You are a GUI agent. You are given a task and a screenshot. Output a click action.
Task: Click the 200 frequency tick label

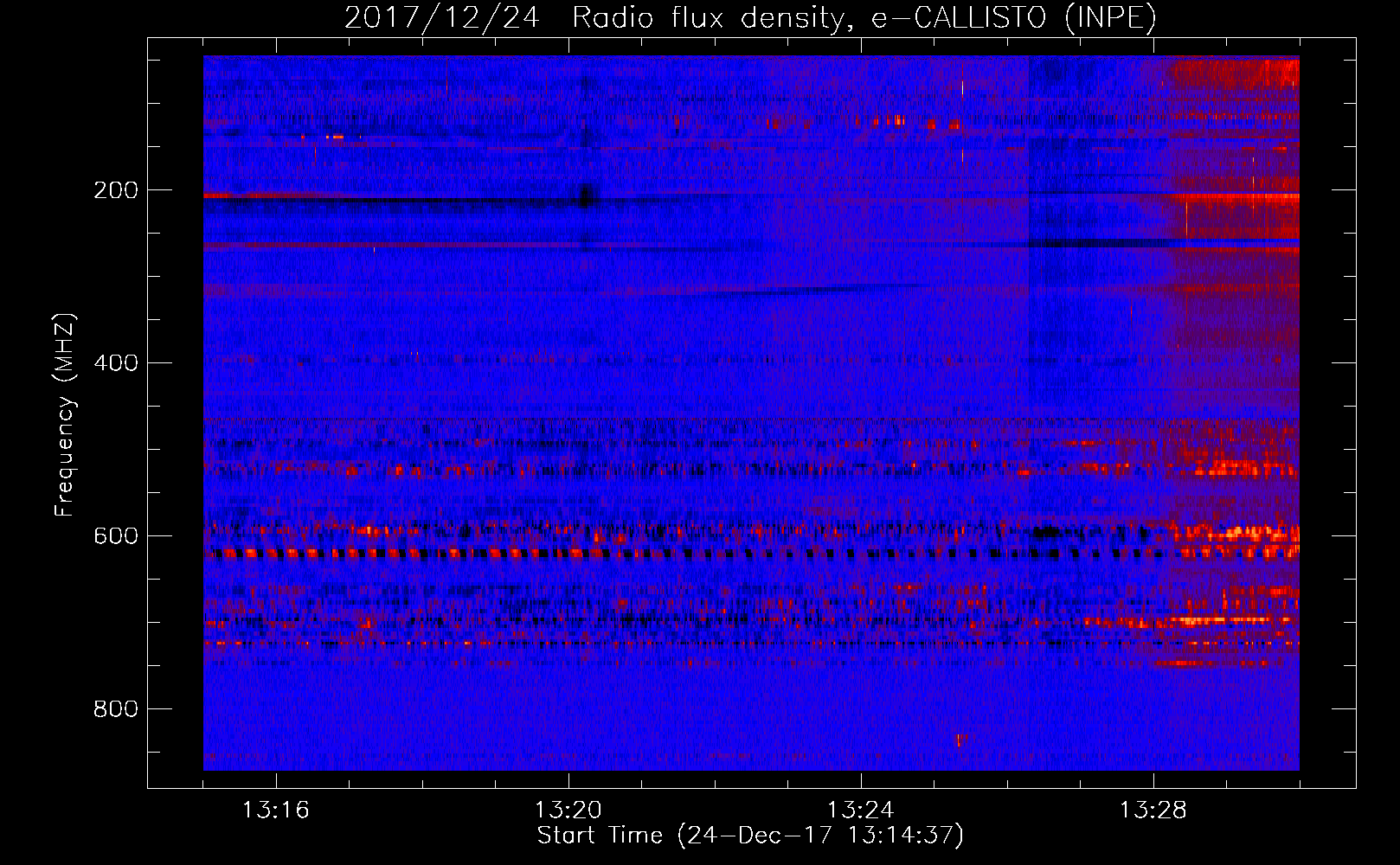click(116, 190)
